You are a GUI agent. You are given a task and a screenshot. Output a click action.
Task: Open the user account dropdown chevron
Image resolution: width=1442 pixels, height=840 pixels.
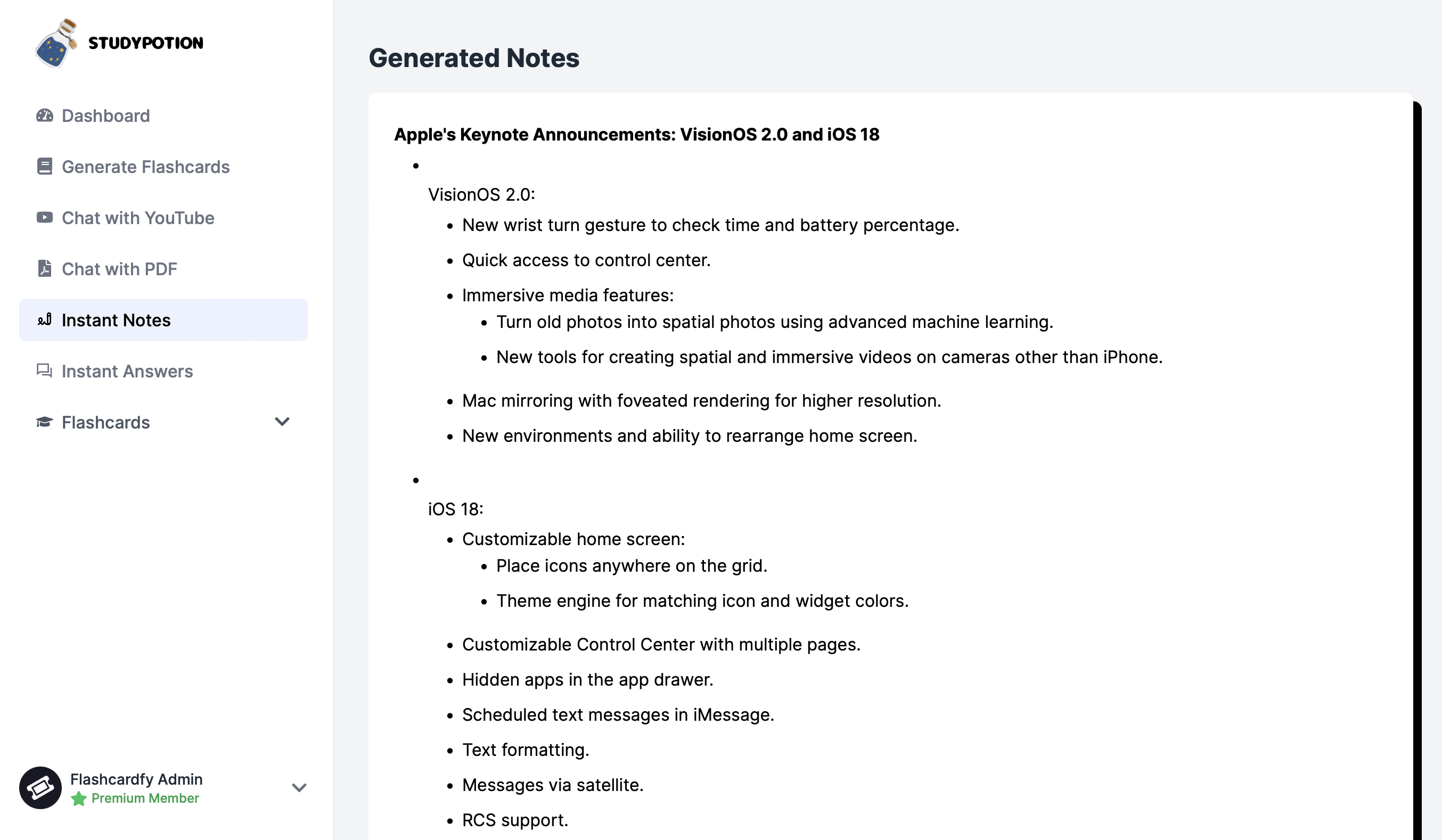(299, 787)
